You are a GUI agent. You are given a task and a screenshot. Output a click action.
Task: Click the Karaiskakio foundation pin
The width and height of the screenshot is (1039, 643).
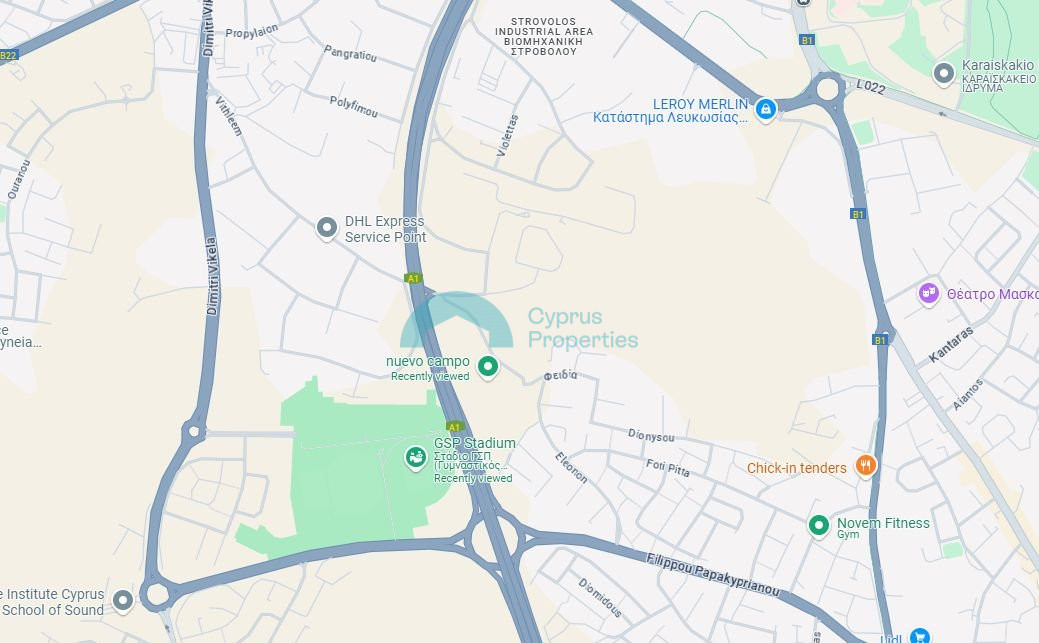pos(944,73)
